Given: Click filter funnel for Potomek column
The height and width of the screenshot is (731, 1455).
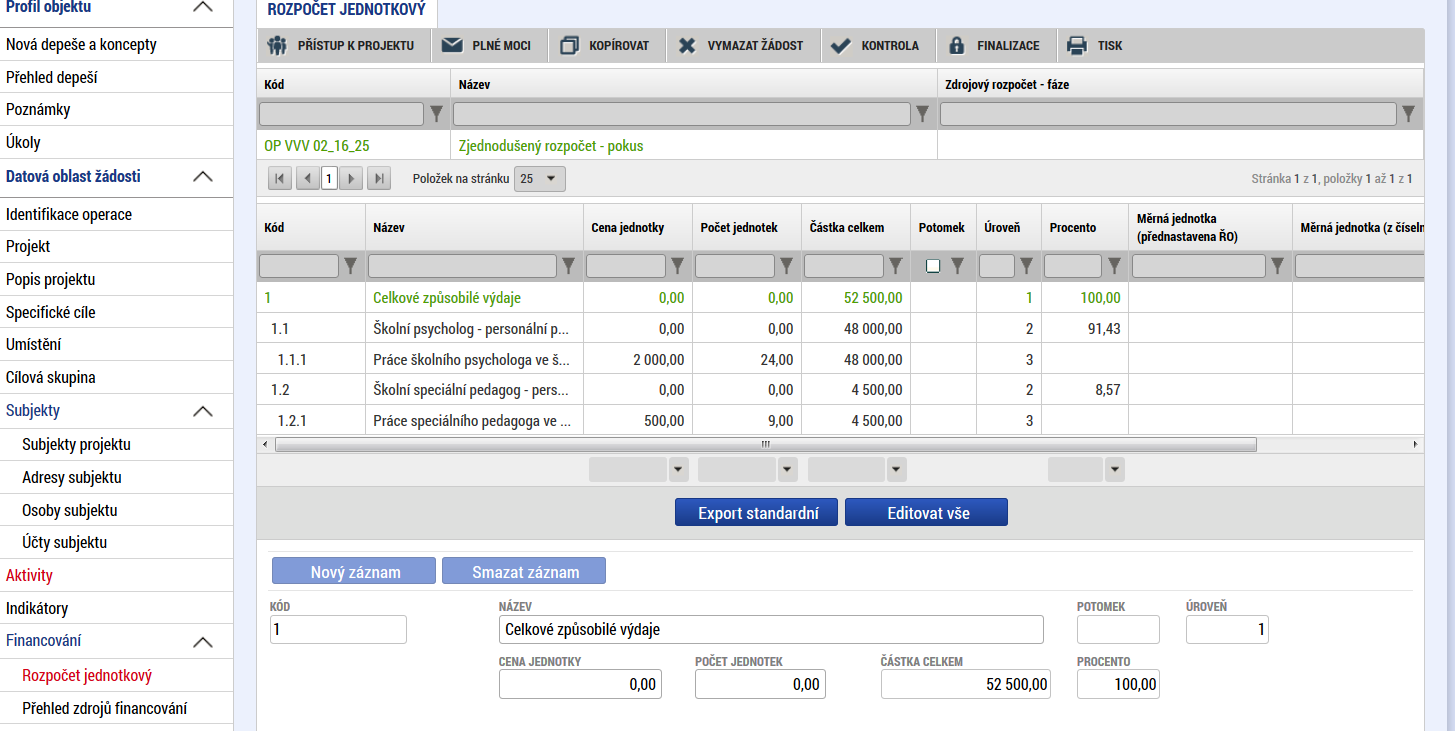Looking at the screenshot, I should (957, 266).
